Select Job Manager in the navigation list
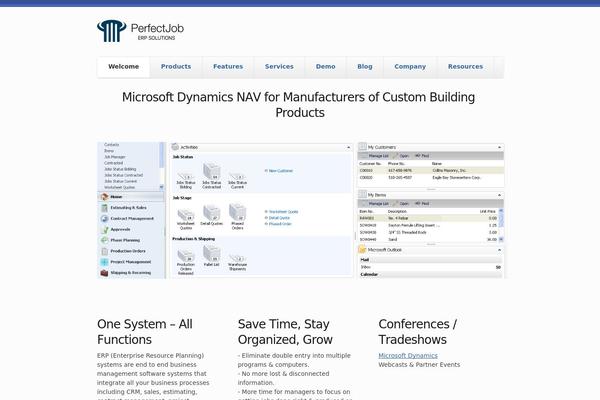 pyautogui.click(x=115, y=157)
